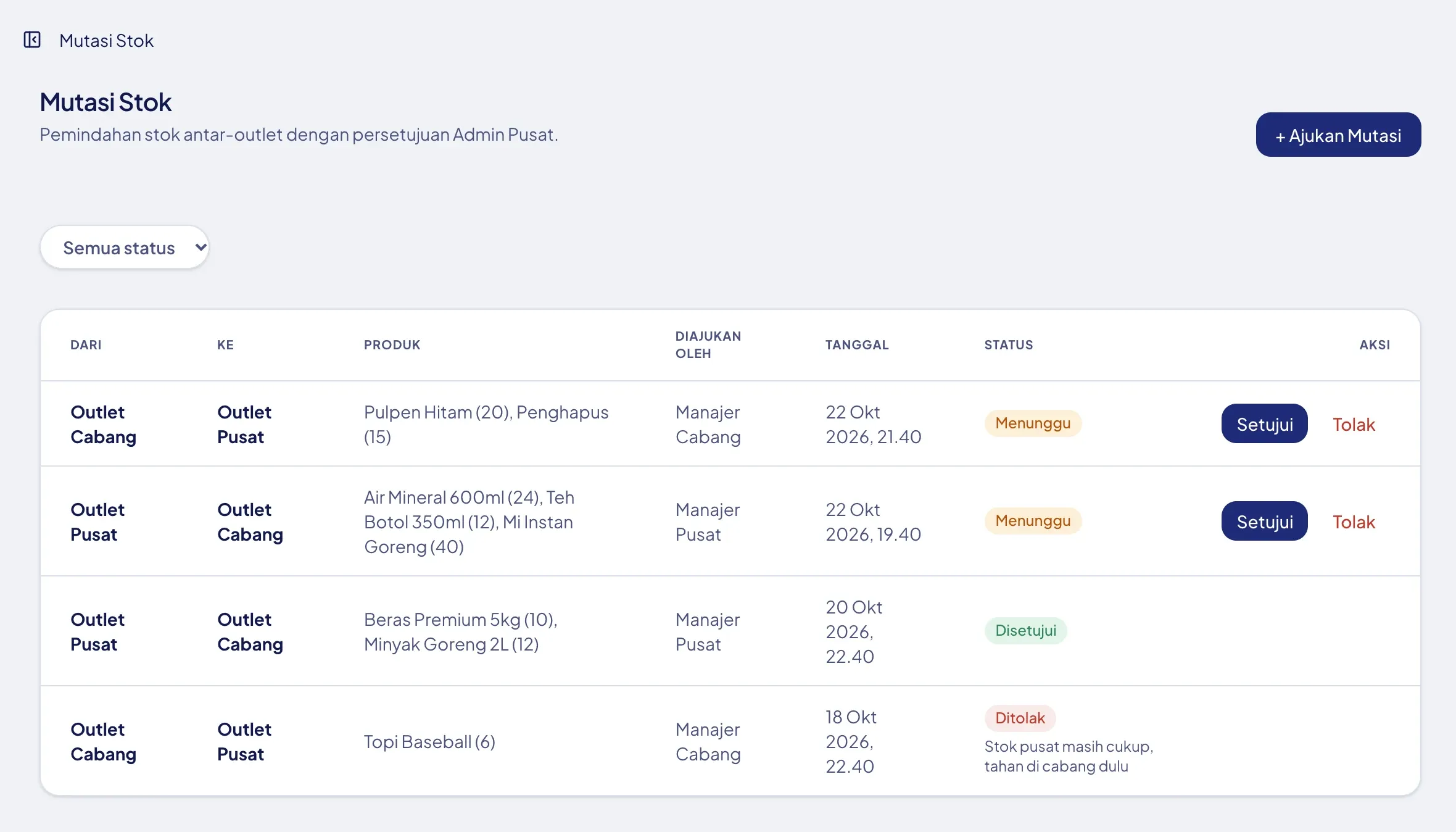
Task: Select the TANGGAL column header
Action: (857, 345)
